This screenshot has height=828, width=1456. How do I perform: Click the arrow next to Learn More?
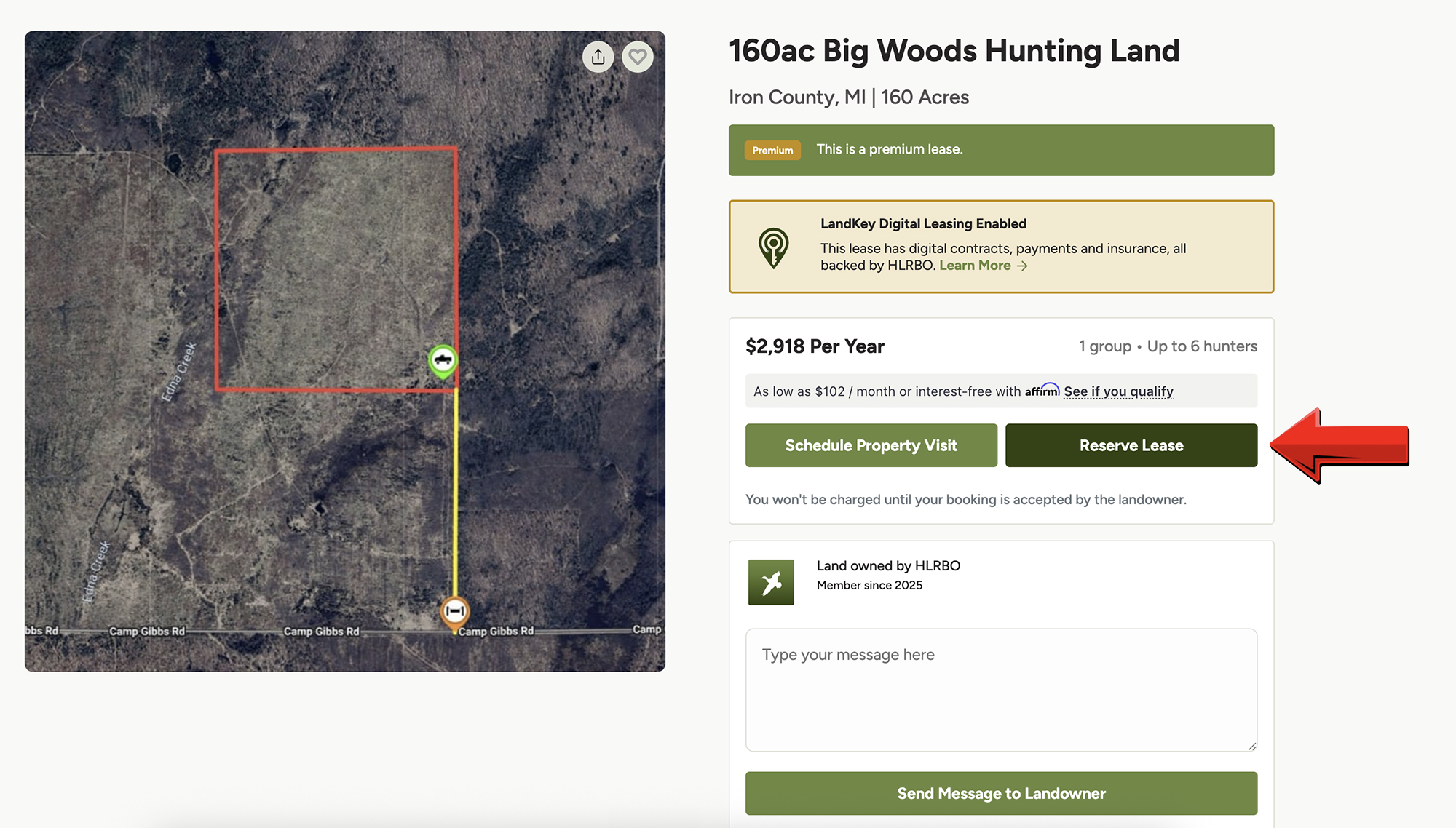(x=1023, y=266)
